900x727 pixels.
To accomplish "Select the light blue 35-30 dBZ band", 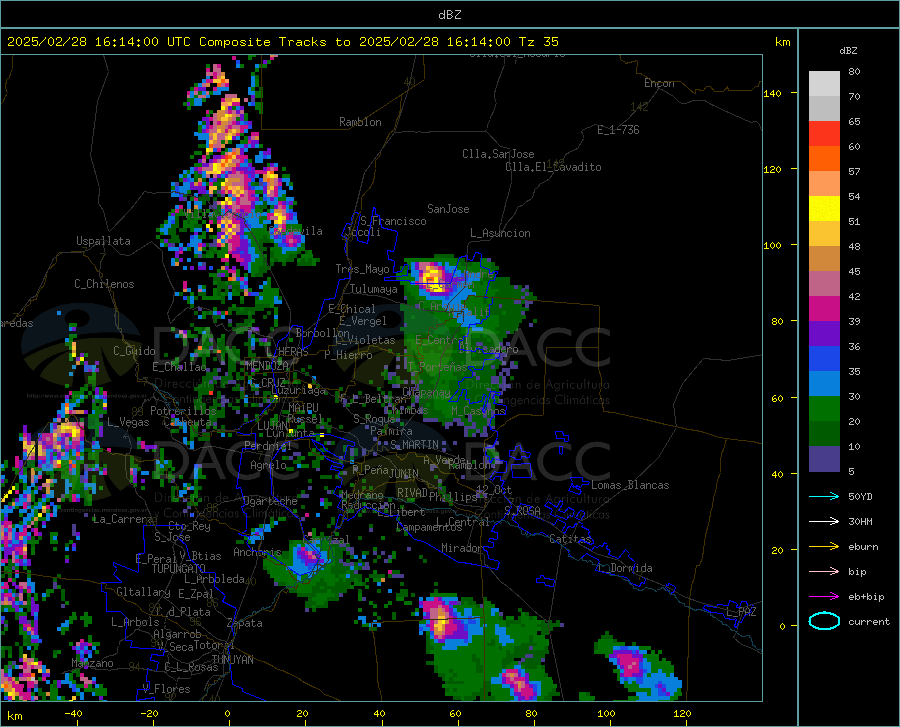I will pyautogui.click(x=824, y=384).
